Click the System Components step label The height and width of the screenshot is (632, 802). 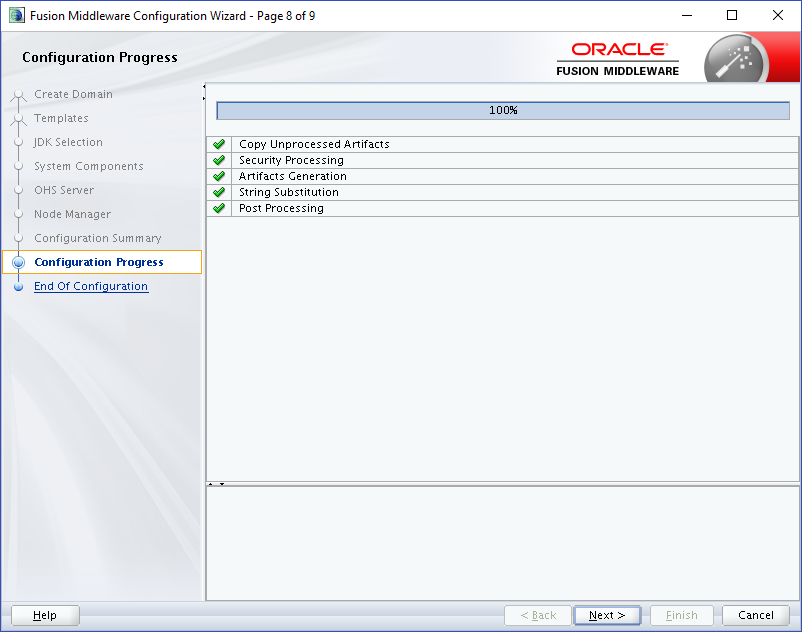click(x=88, y=166)
